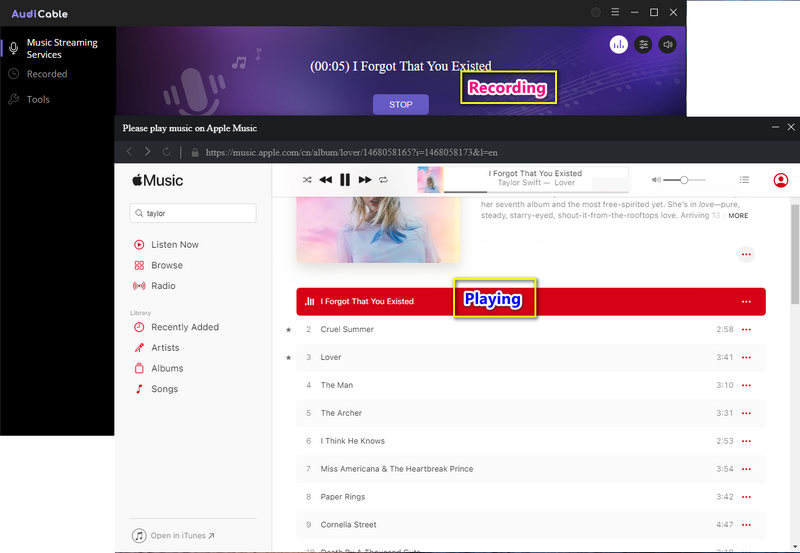Close the Apple Music browser panel
Image resolution: width=800 pixels, height=553 pixels.
click(x=791, y=127)
